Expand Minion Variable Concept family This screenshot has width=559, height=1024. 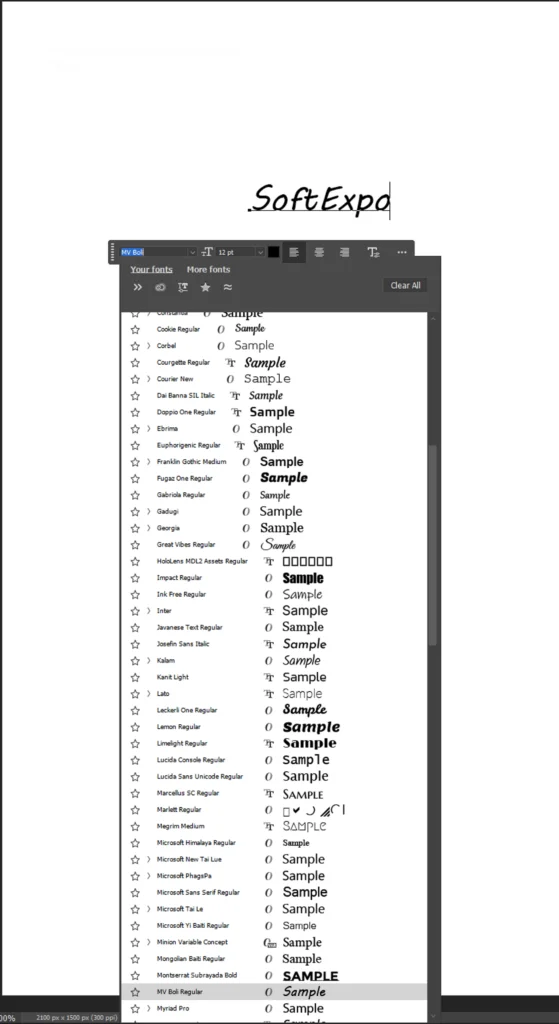pyautogui.click(x=148, y=942)
